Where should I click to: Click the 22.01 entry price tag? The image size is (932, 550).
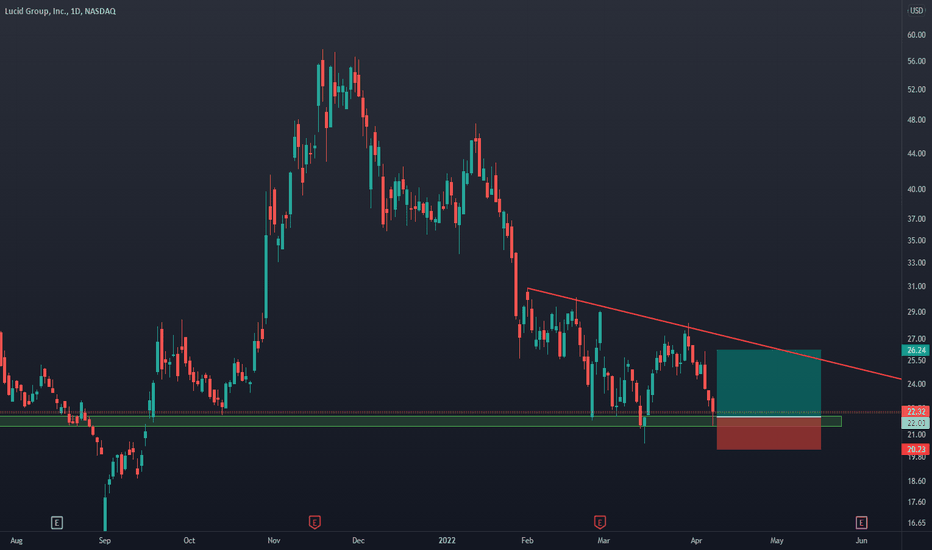pyautogui.click(x=916, y=423)
